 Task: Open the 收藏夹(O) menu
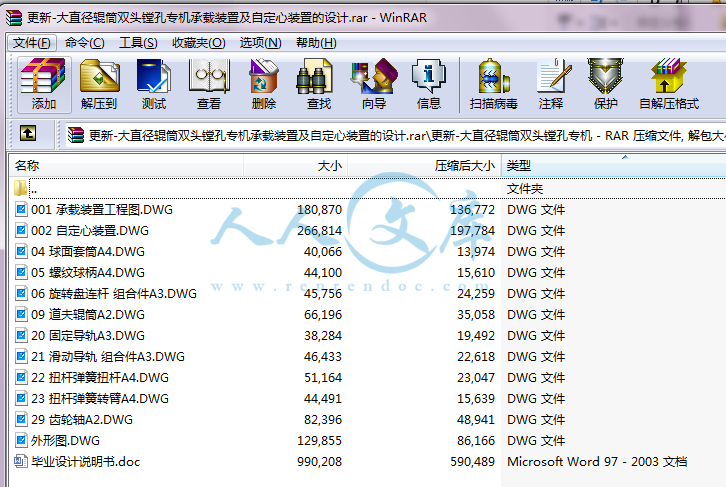tap(199, 43)
